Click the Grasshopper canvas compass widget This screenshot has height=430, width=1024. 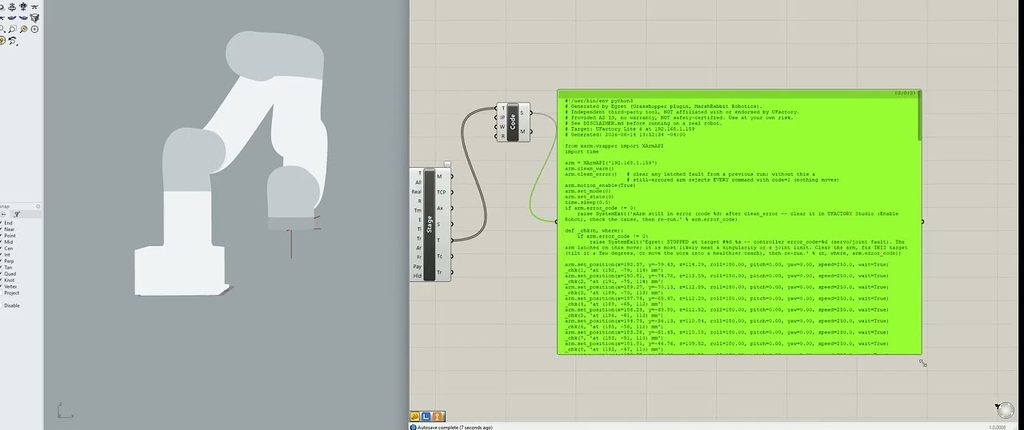(x=1006, y=410)
